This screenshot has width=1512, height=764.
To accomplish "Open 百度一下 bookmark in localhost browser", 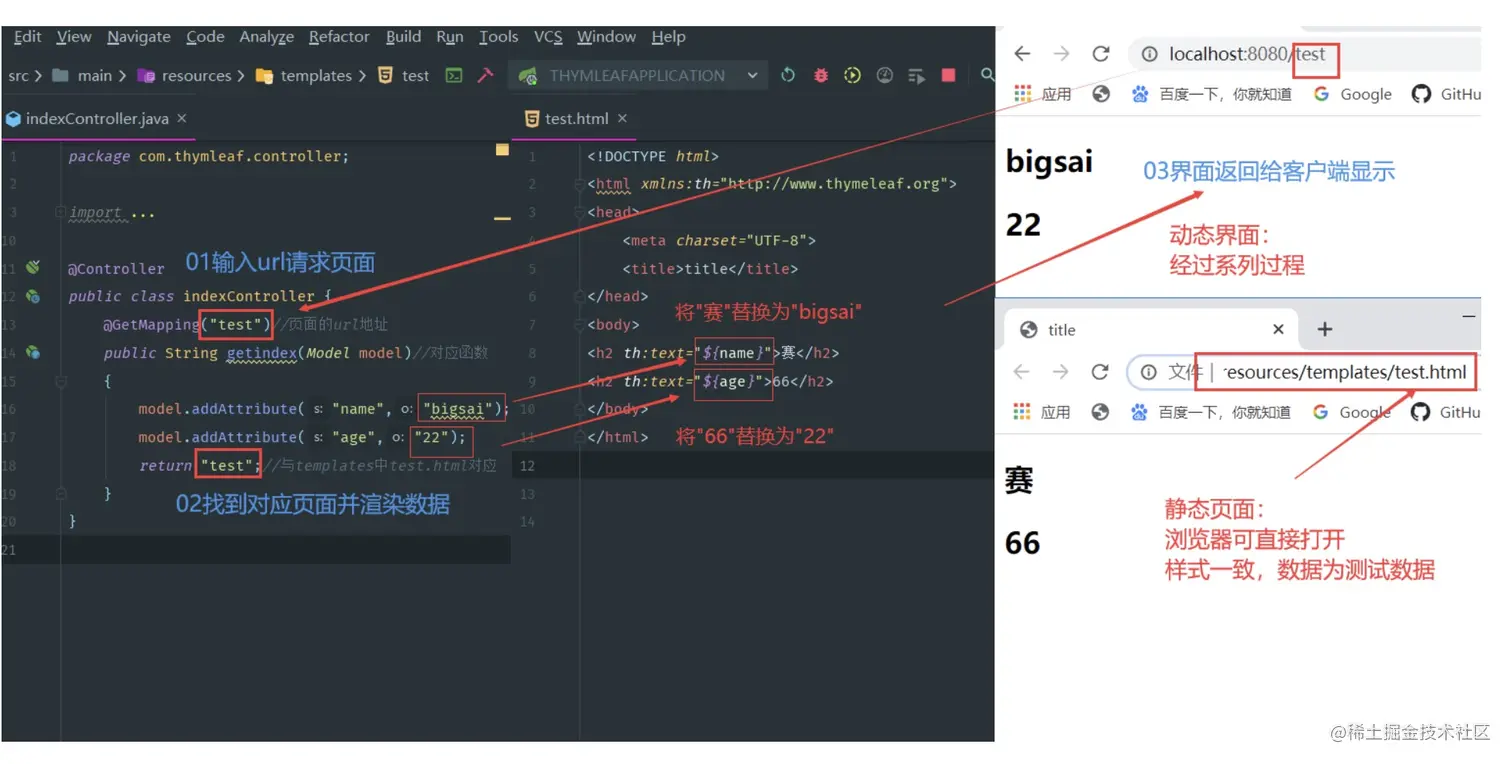I will point(1211,94).
